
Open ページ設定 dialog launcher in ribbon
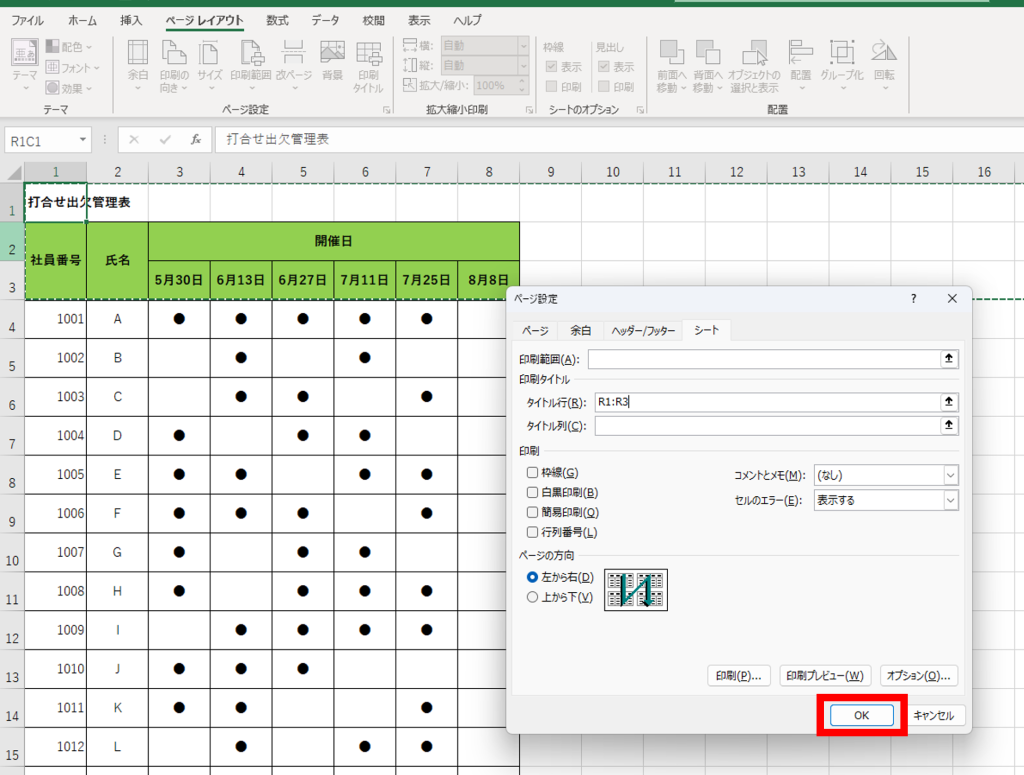click(387, 110)
